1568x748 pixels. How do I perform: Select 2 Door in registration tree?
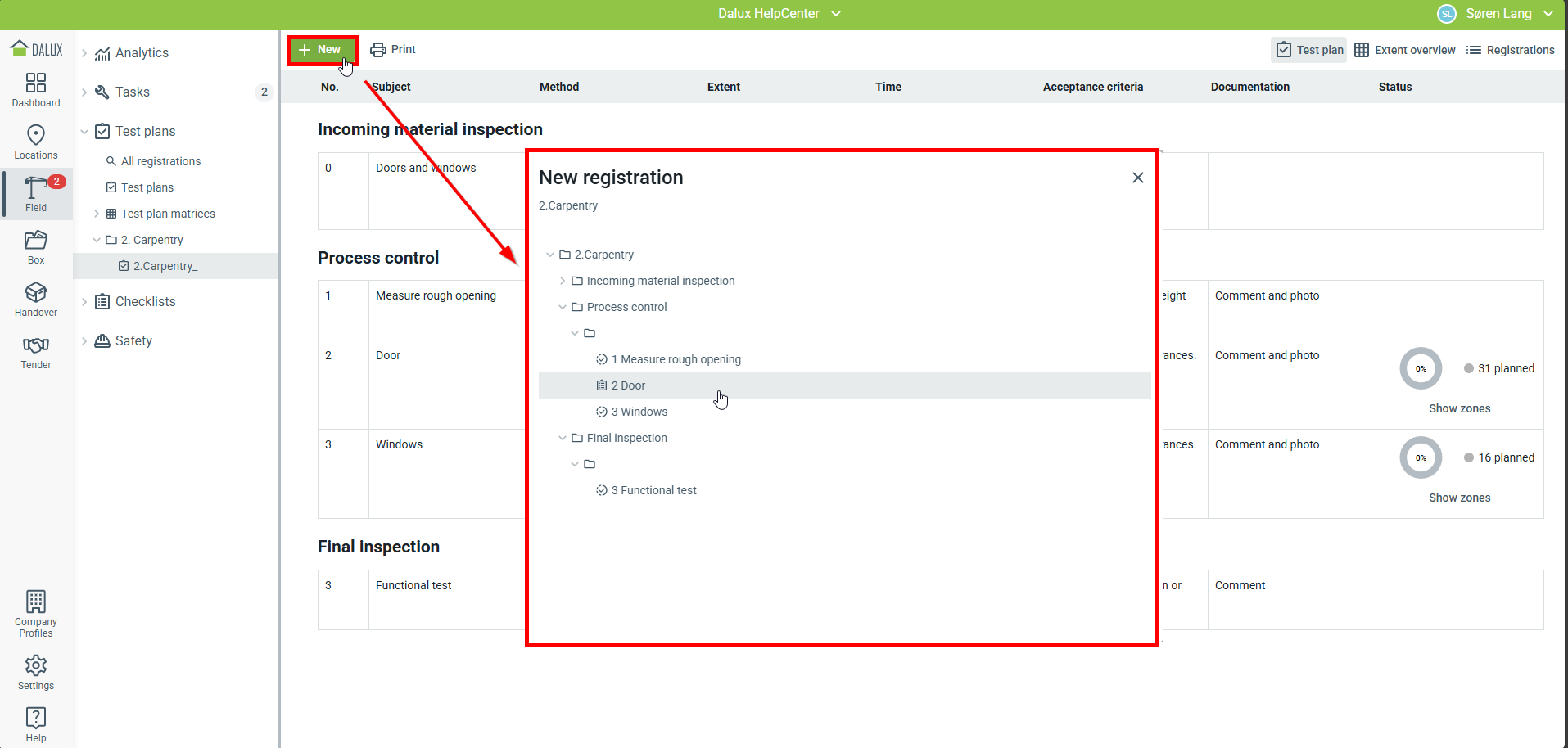(628, 385)
